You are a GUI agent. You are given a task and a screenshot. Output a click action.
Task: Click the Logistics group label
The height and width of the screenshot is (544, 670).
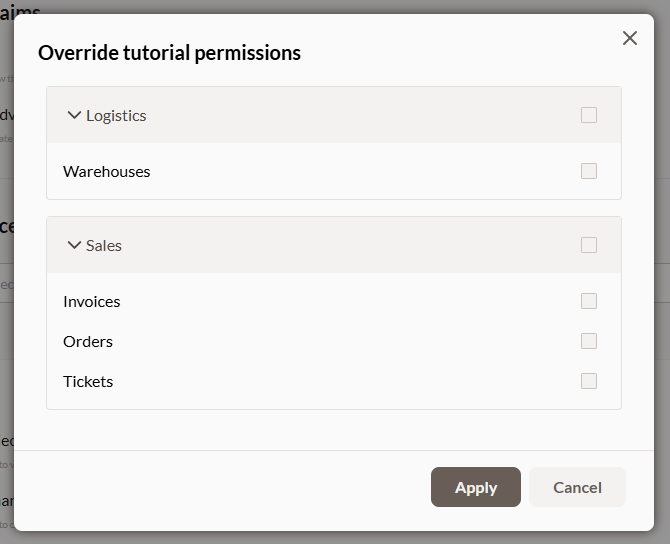[x=116, y=115]
